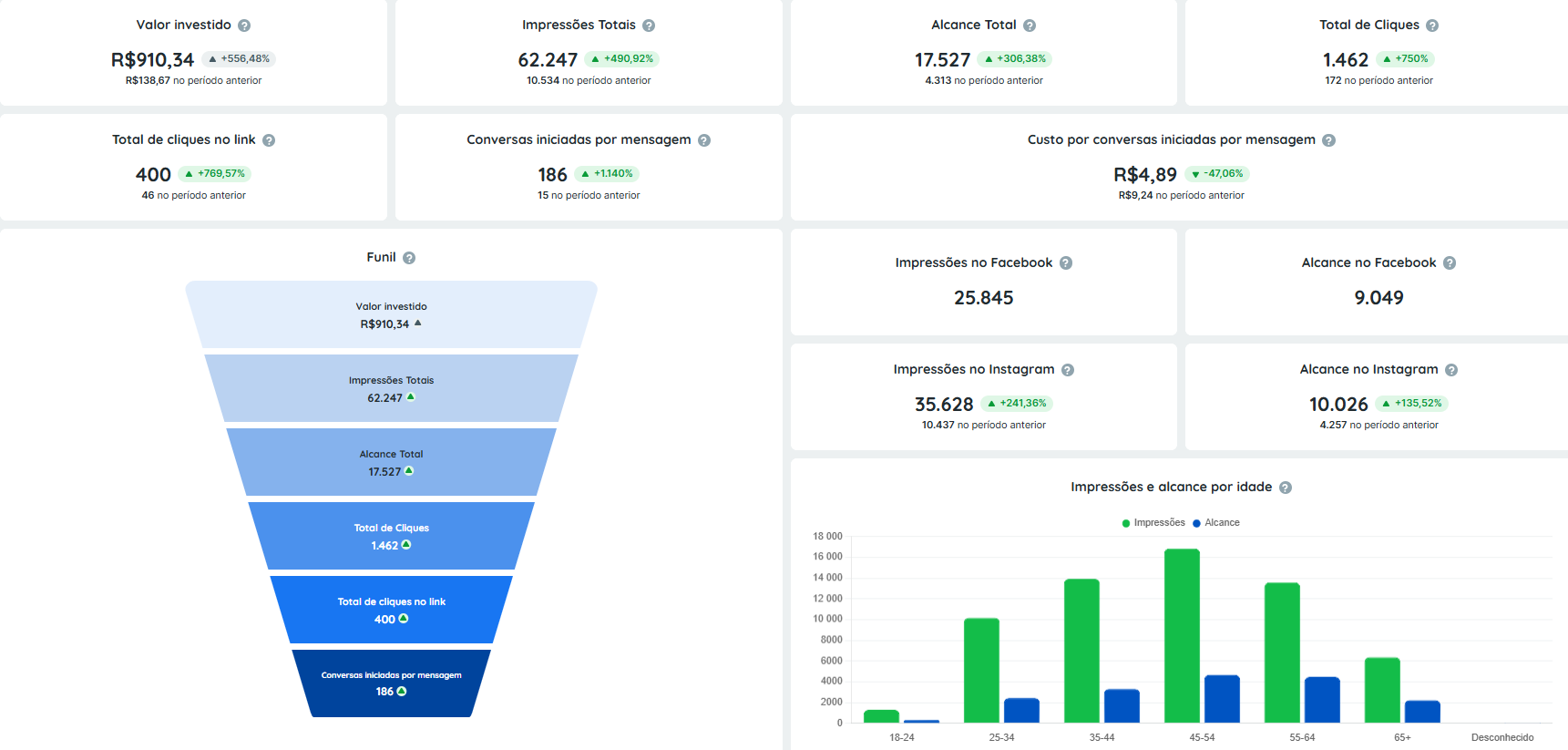Open help icon for Impressões no Instagram

[x=1068, y=370]
